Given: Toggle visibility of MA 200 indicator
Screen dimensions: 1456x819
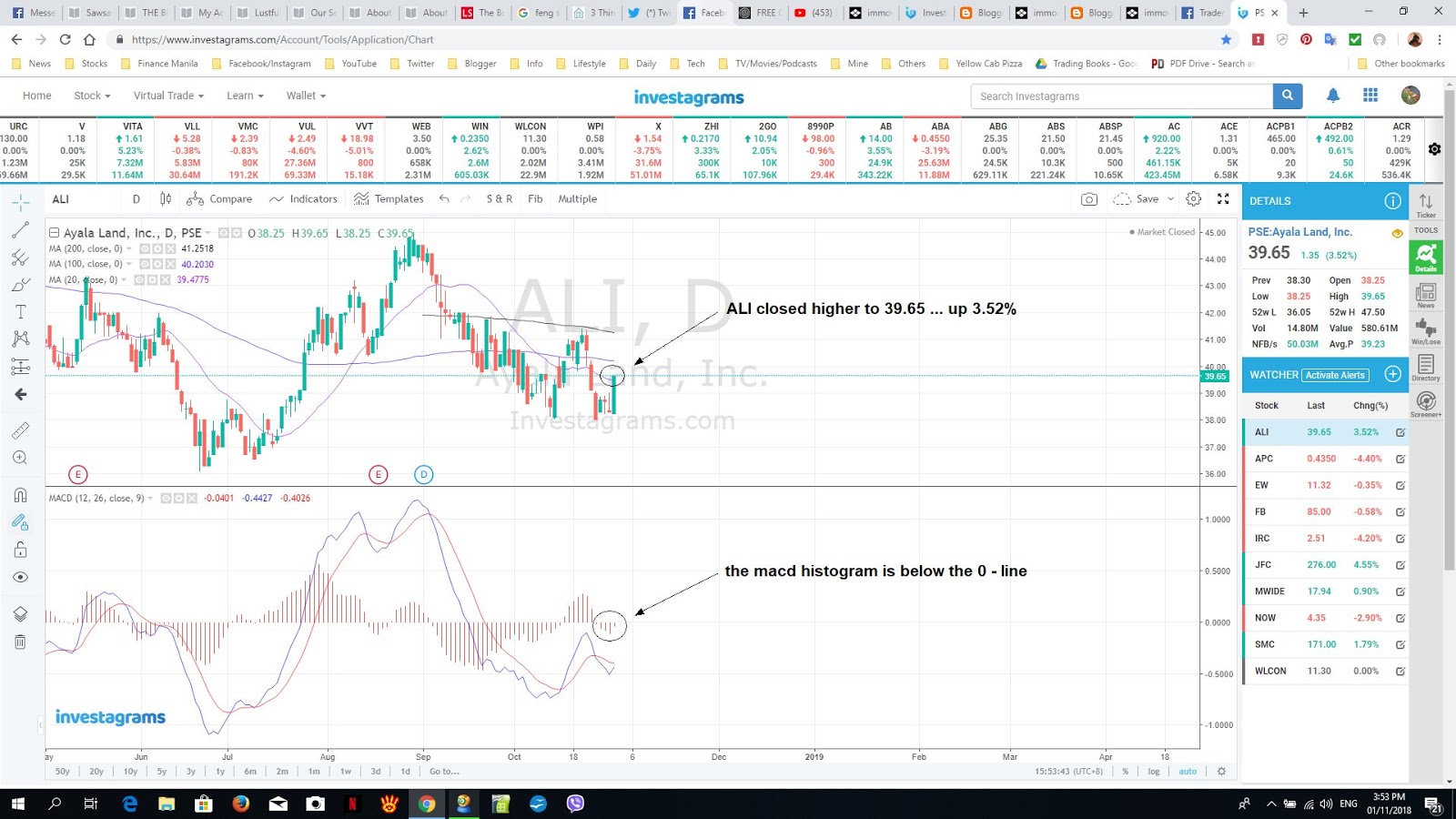Looking at the screenshot, I should point(145,248).
